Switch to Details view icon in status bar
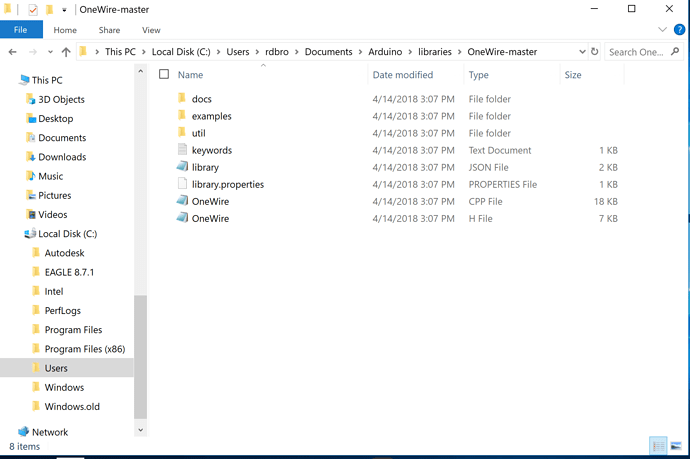690x459 pixels. (658, 447)
